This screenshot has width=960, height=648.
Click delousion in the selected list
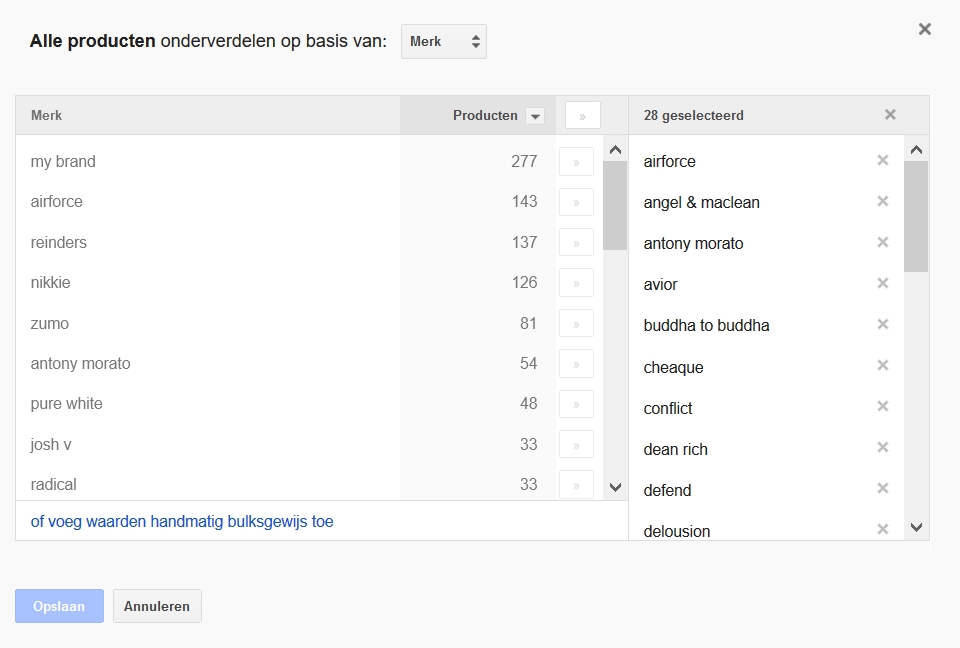point(677,531)
